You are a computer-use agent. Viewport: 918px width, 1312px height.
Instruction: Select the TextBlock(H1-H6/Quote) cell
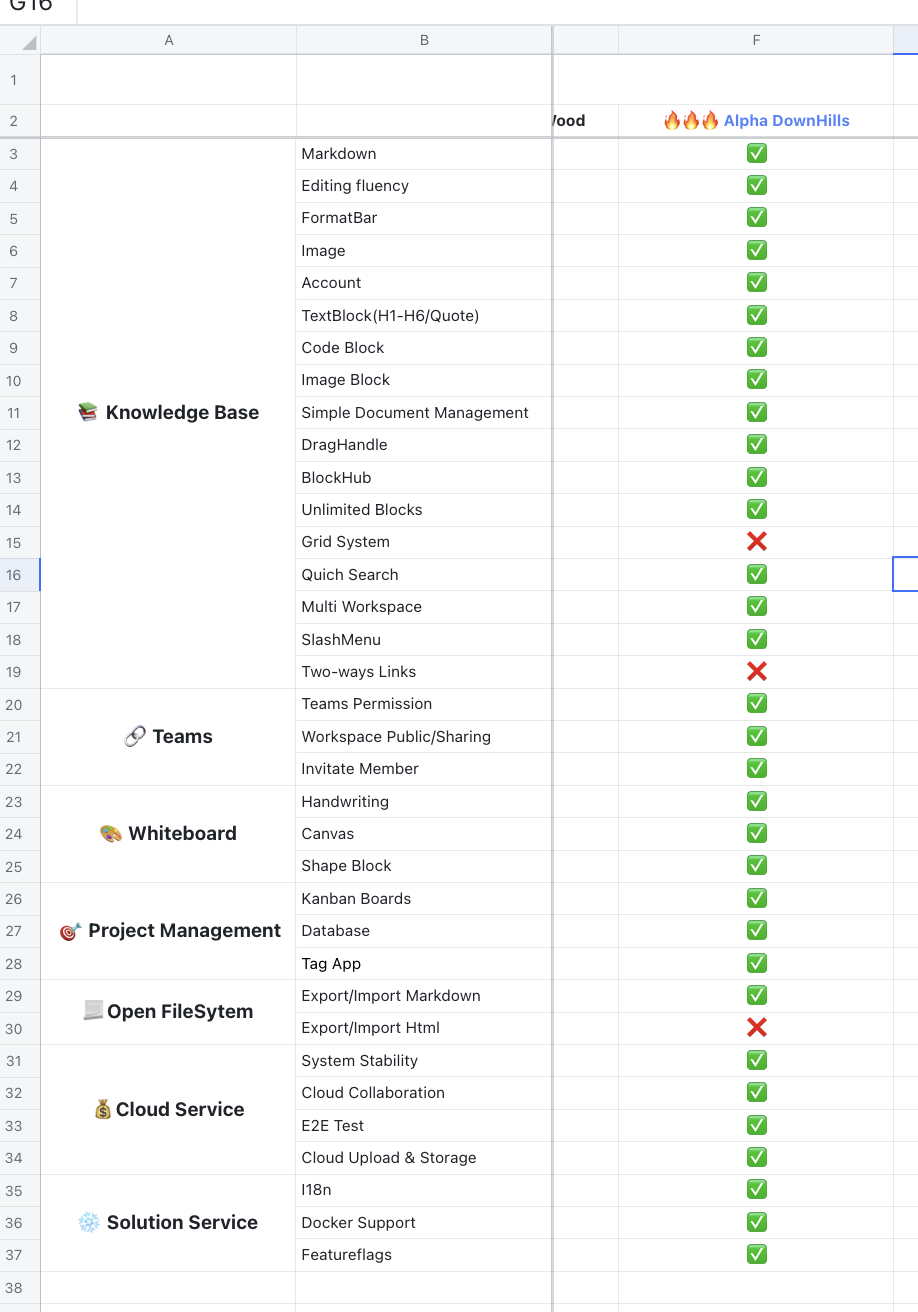point(424,315)
